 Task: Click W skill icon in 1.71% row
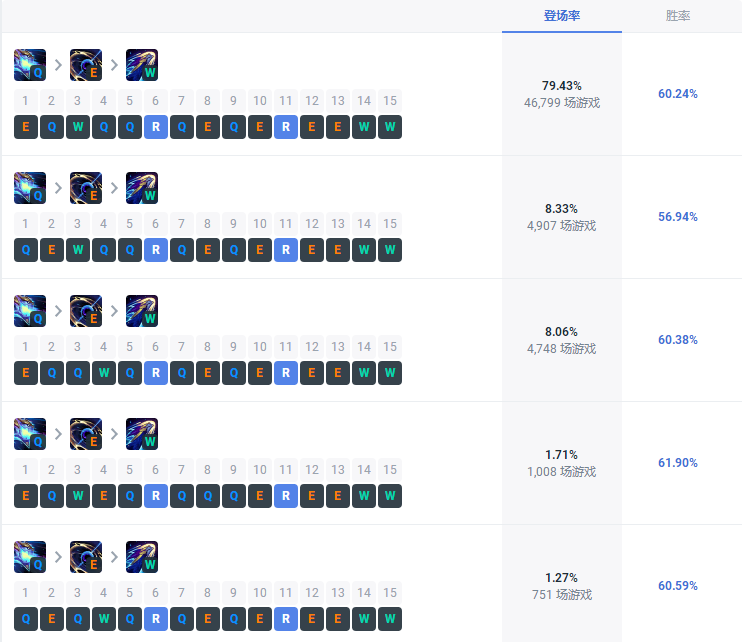click(x=141, y=434)
